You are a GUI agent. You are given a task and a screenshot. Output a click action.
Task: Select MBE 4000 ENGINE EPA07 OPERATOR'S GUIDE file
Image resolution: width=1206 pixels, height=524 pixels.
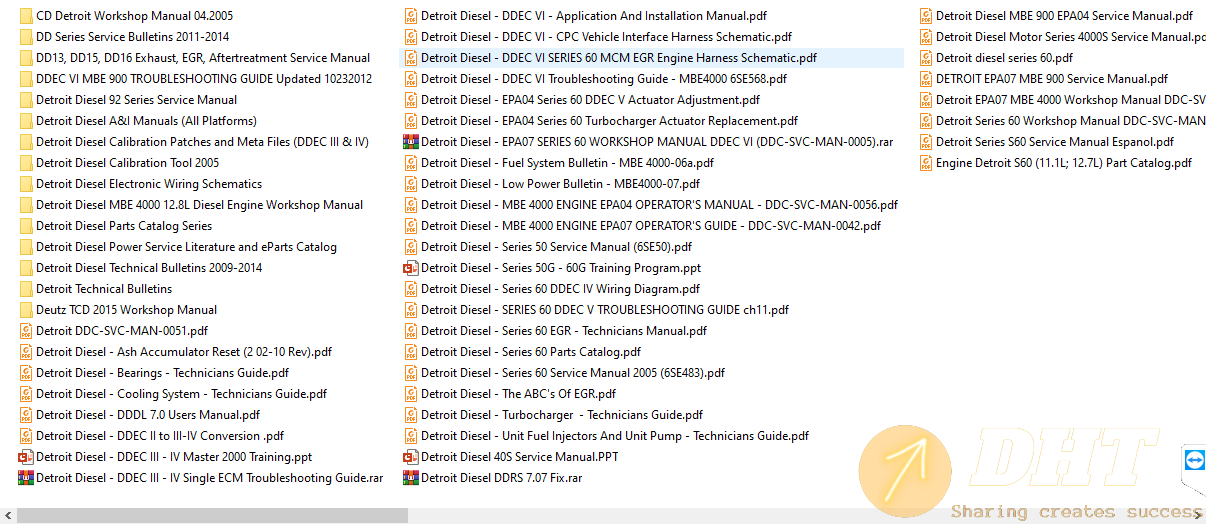click(651, 226)
